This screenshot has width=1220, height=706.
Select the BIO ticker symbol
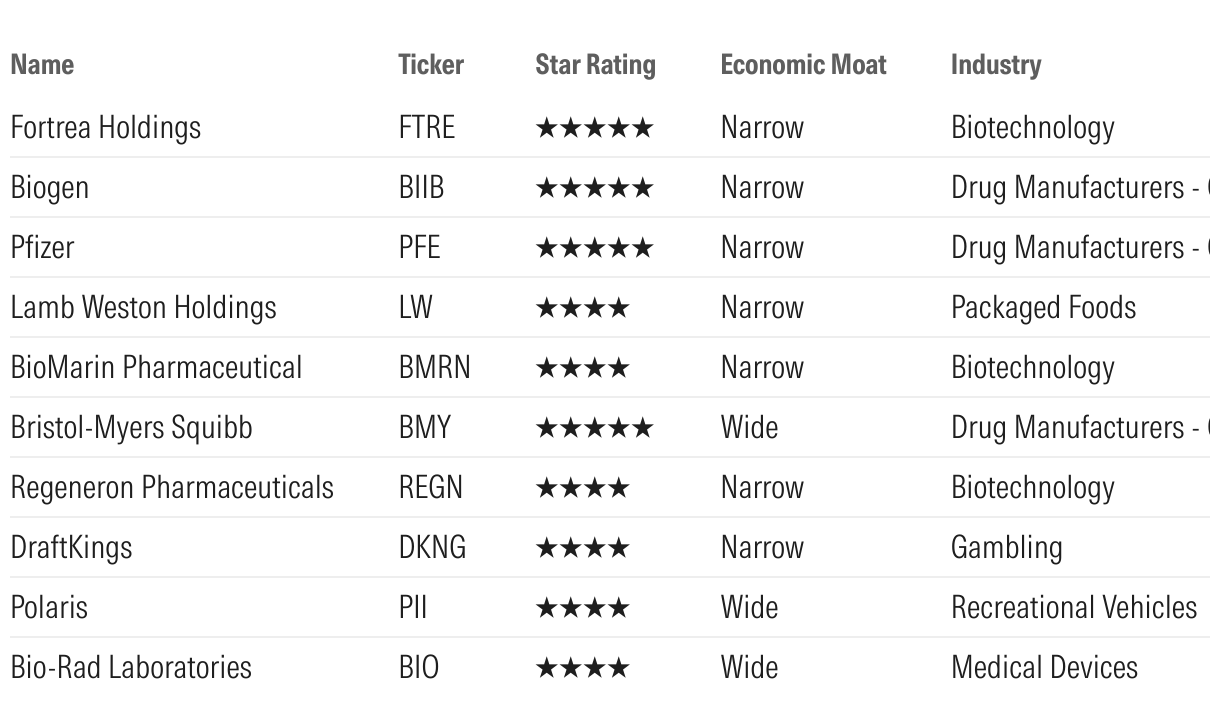point(418,668)
